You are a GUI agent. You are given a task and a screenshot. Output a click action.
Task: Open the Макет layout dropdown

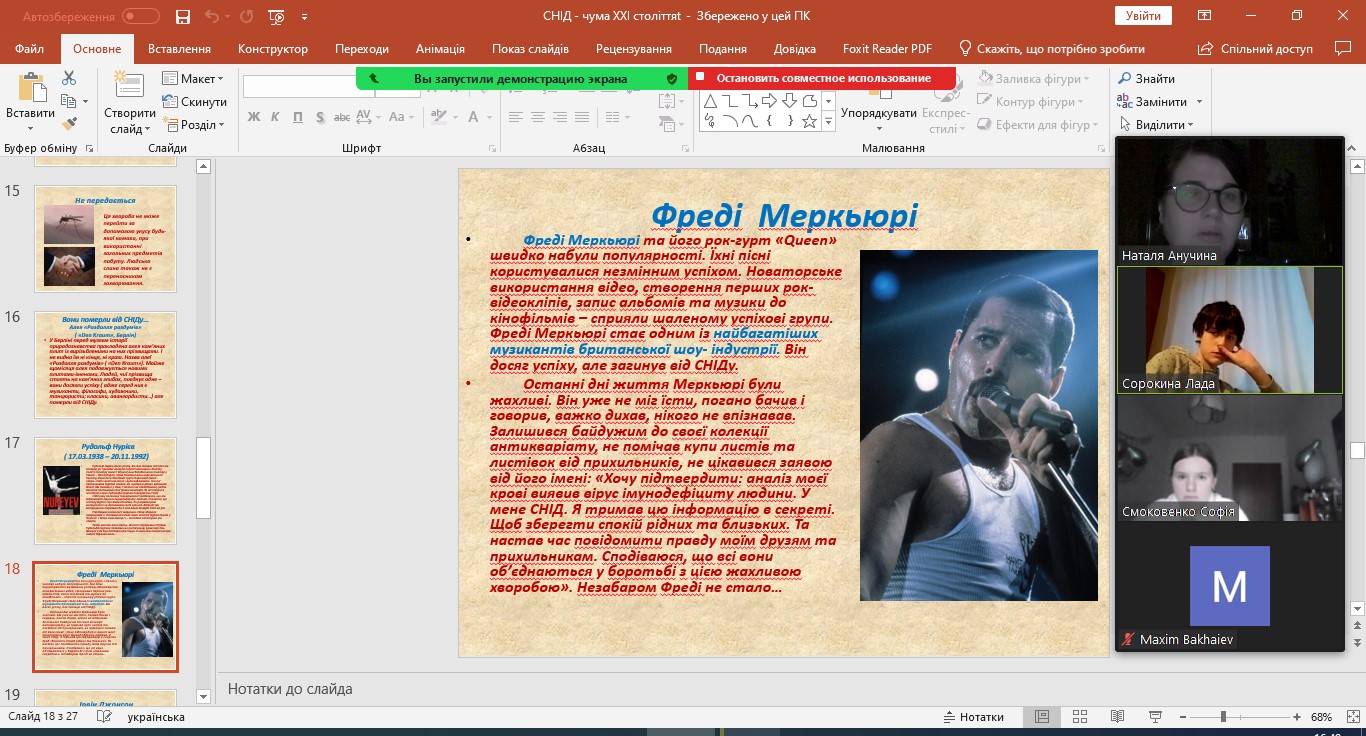[x=194, y=79]
